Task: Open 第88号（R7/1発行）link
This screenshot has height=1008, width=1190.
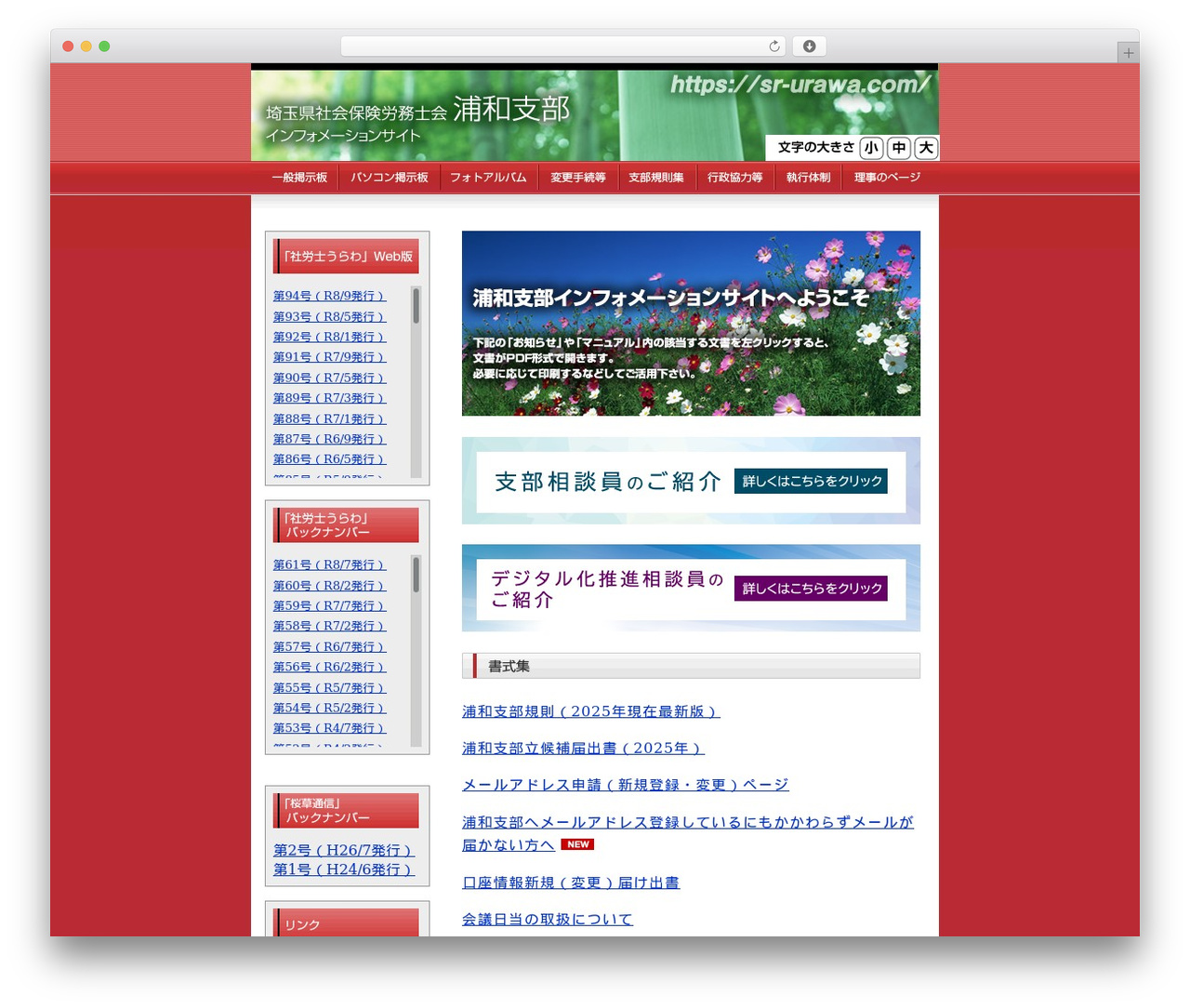Action: coord(329,419)
